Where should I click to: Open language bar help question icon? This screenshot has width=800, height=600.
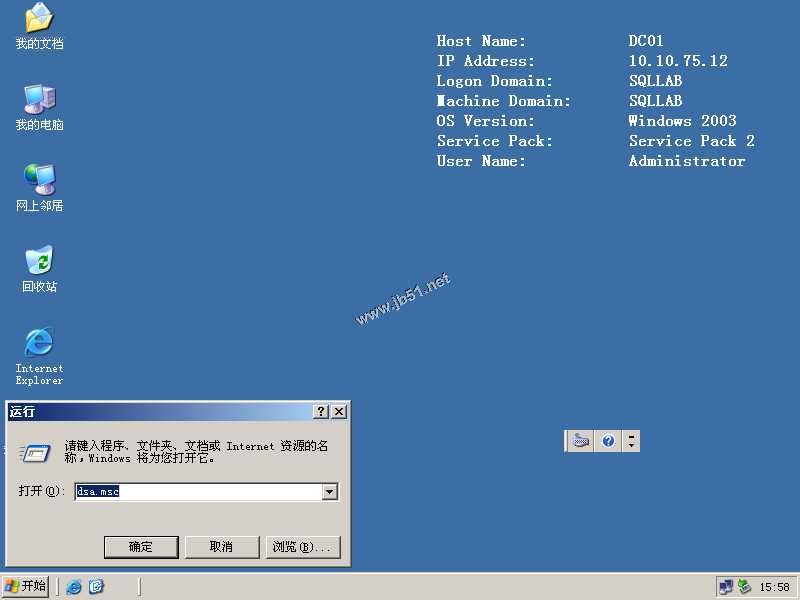click(608, 441)
